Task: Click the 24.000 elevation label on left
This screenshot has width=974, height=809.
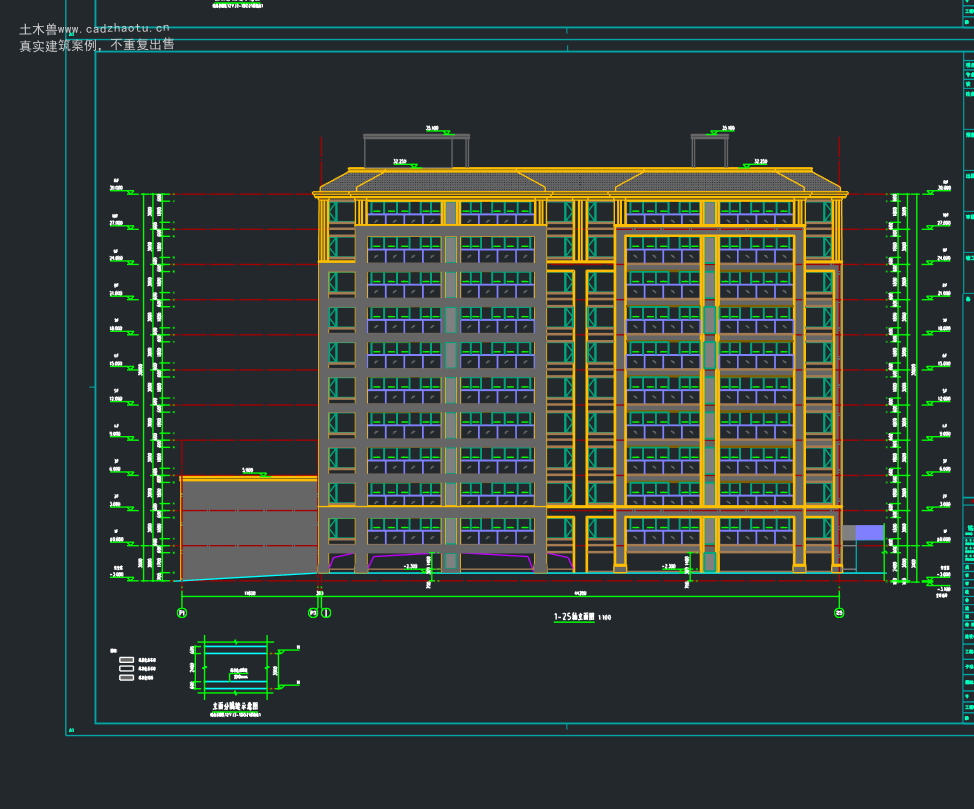Action: click(116, 258)
